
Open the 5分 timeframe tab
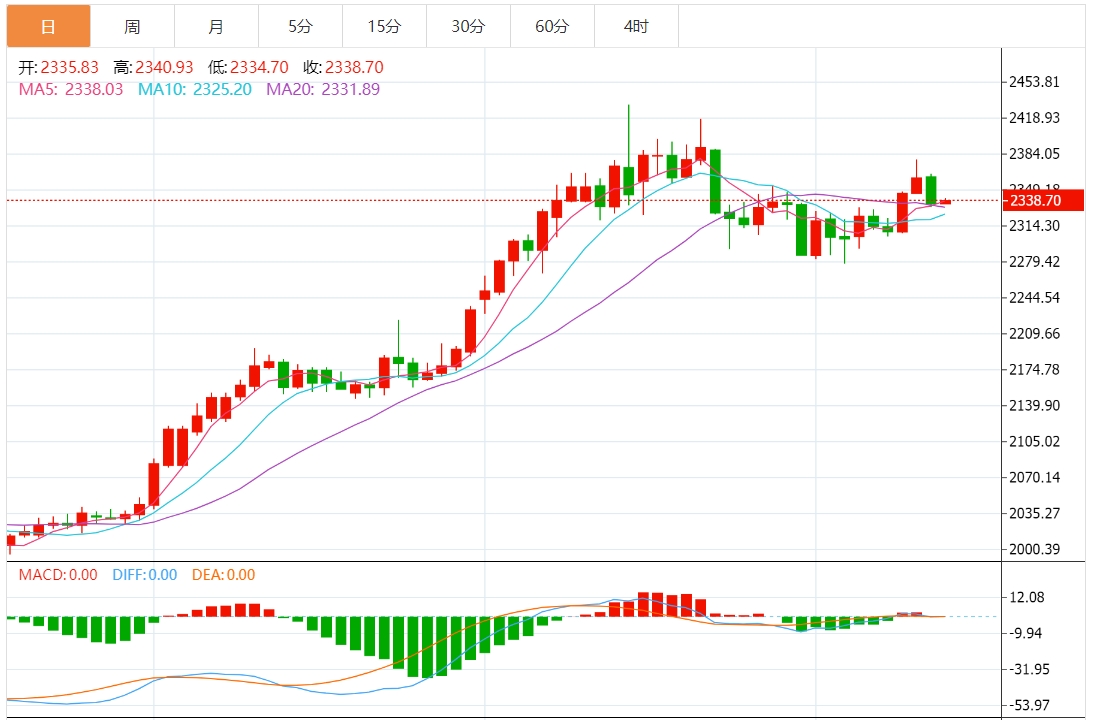click(x=301, y=26)
